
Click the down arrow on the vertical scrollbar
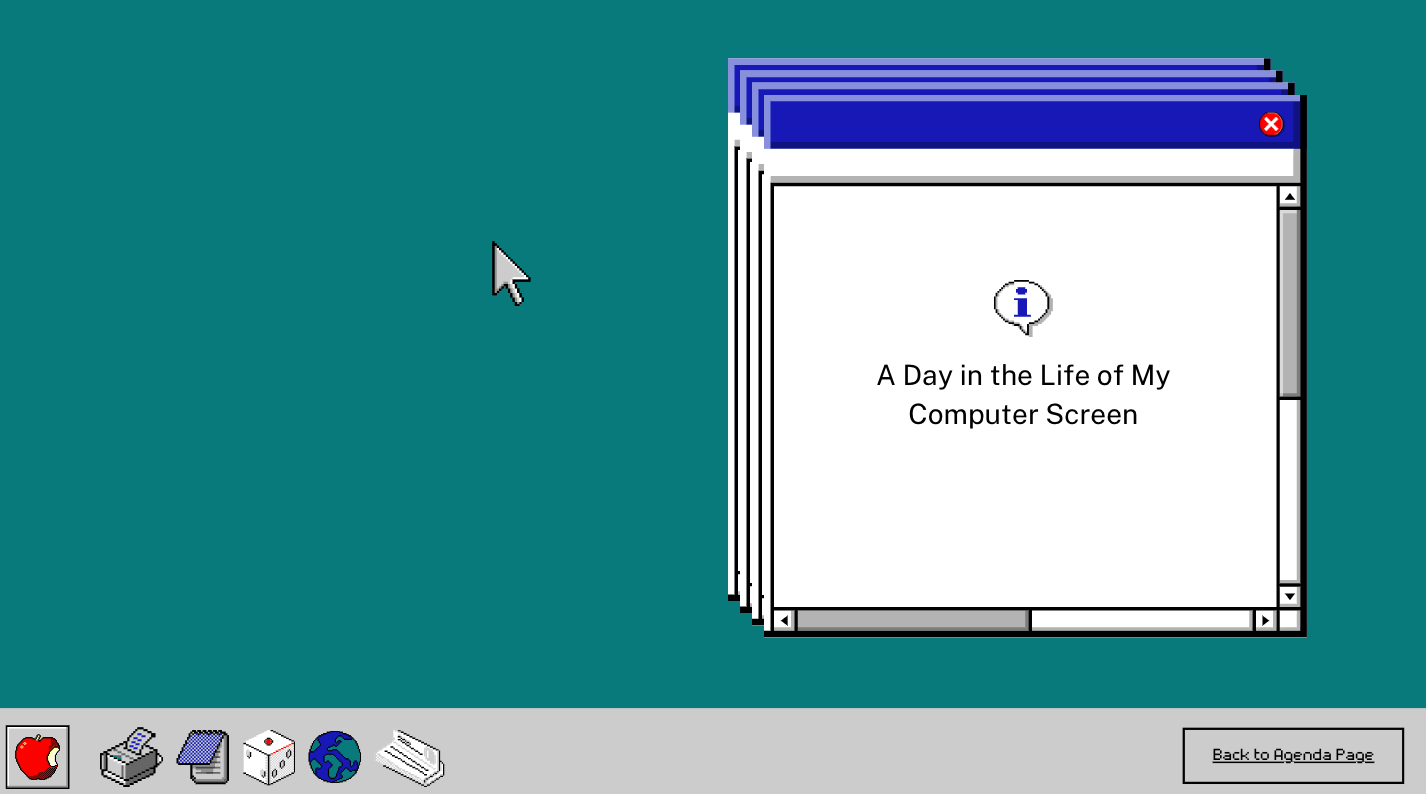pyautogui.click(x=1289, y=597)
